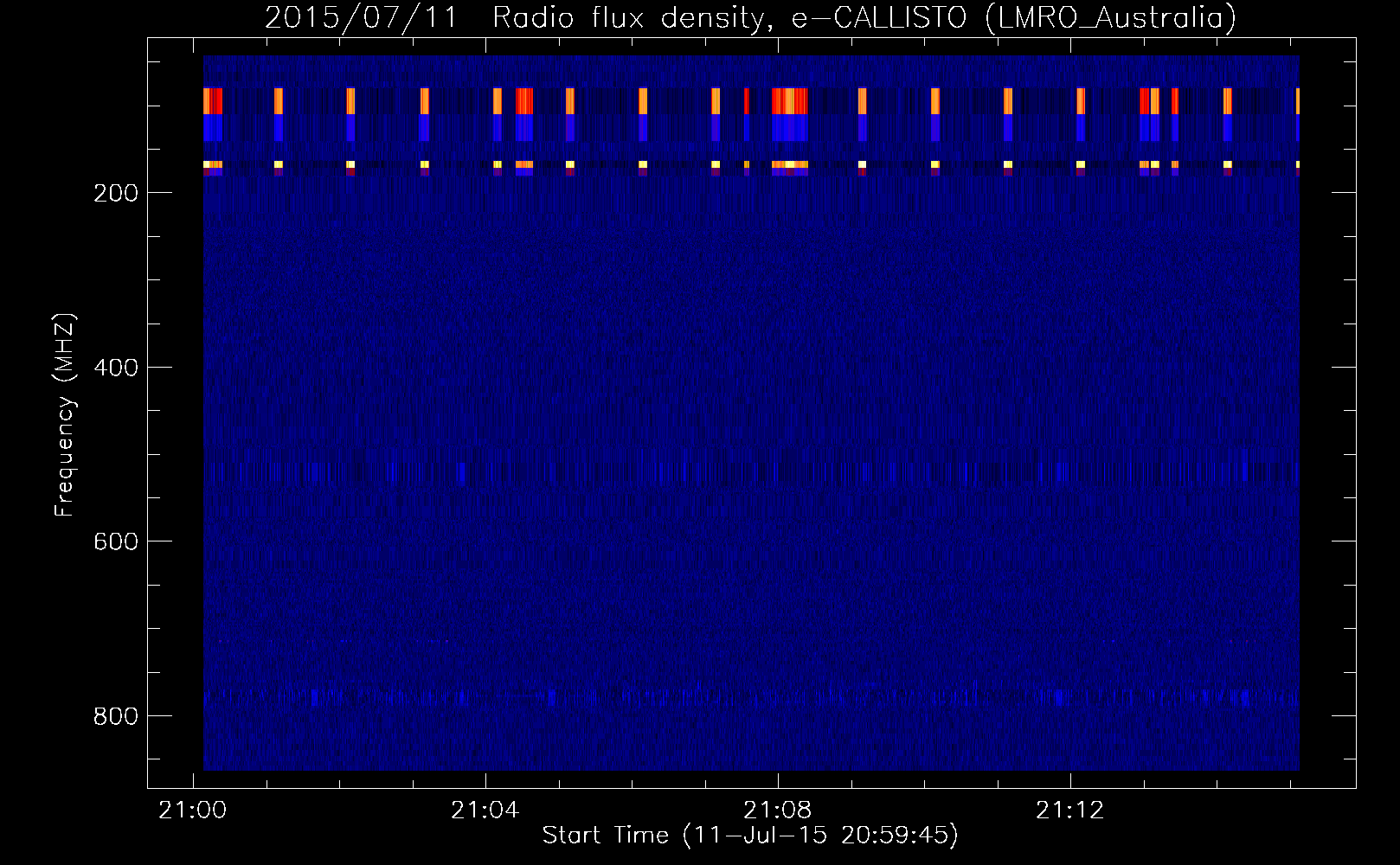Click the 800 frequency tick label
Viewport: 1400px width, 865px height.
(116, 715)
